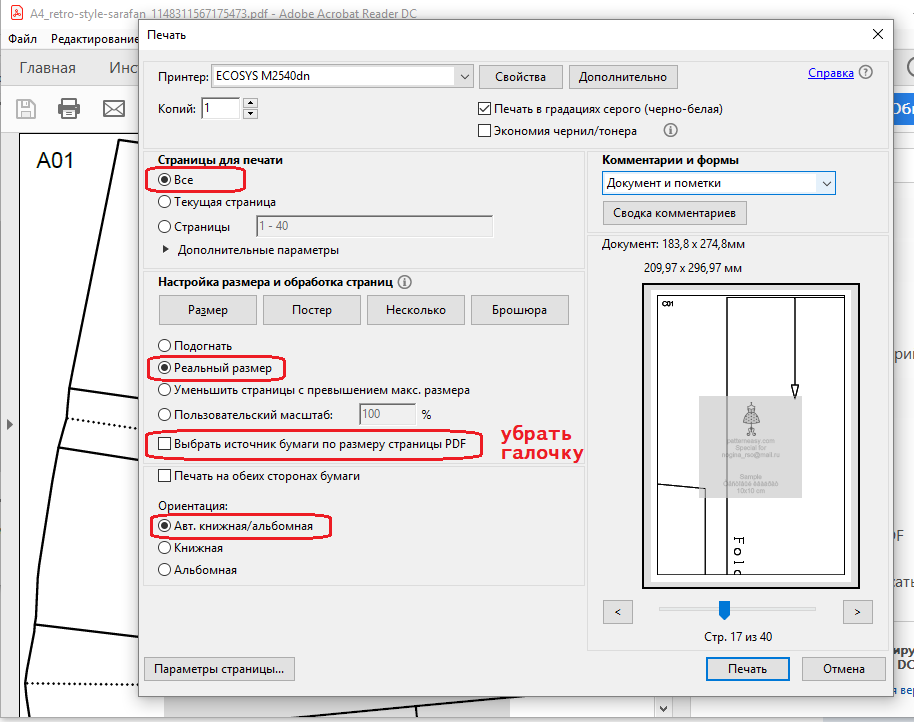Expand Дополнительные параметры disclosure triangle

(166, 249)
